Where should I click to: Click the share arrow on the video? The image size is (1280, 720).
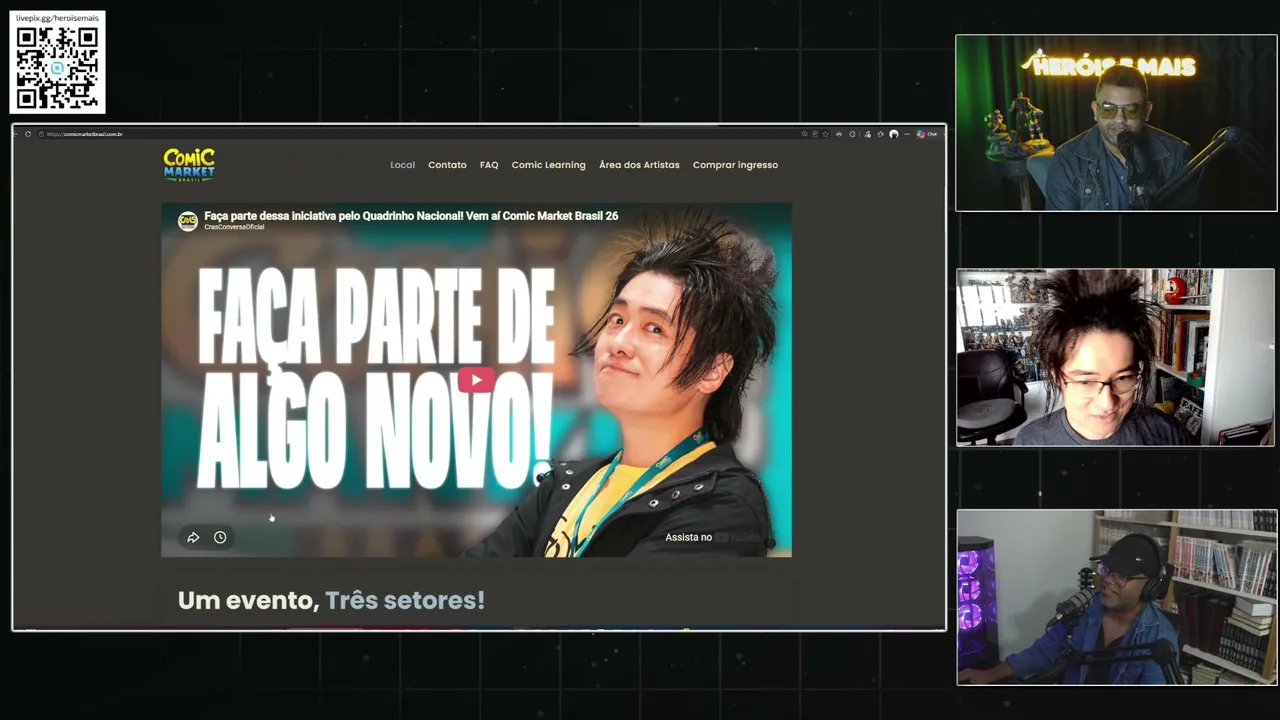(x=193, y=537)
